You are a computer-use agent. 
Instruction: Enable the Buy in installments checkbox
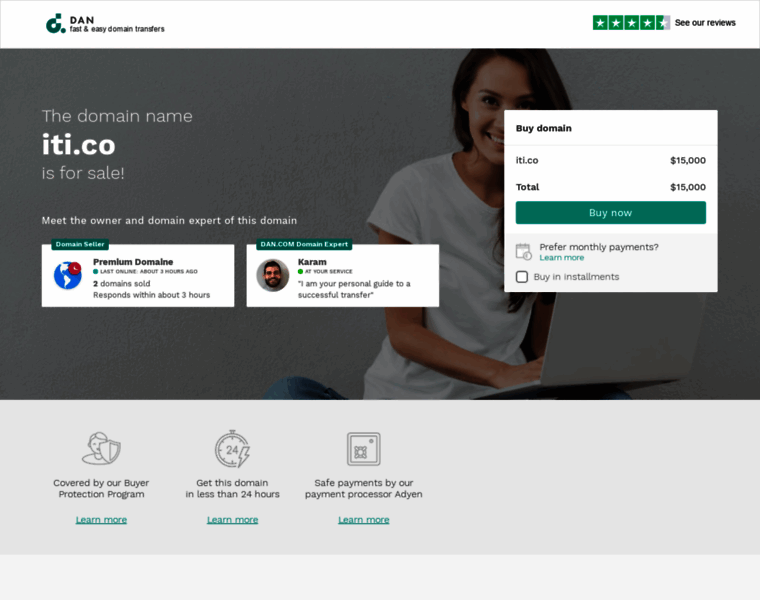pos(522,277)
